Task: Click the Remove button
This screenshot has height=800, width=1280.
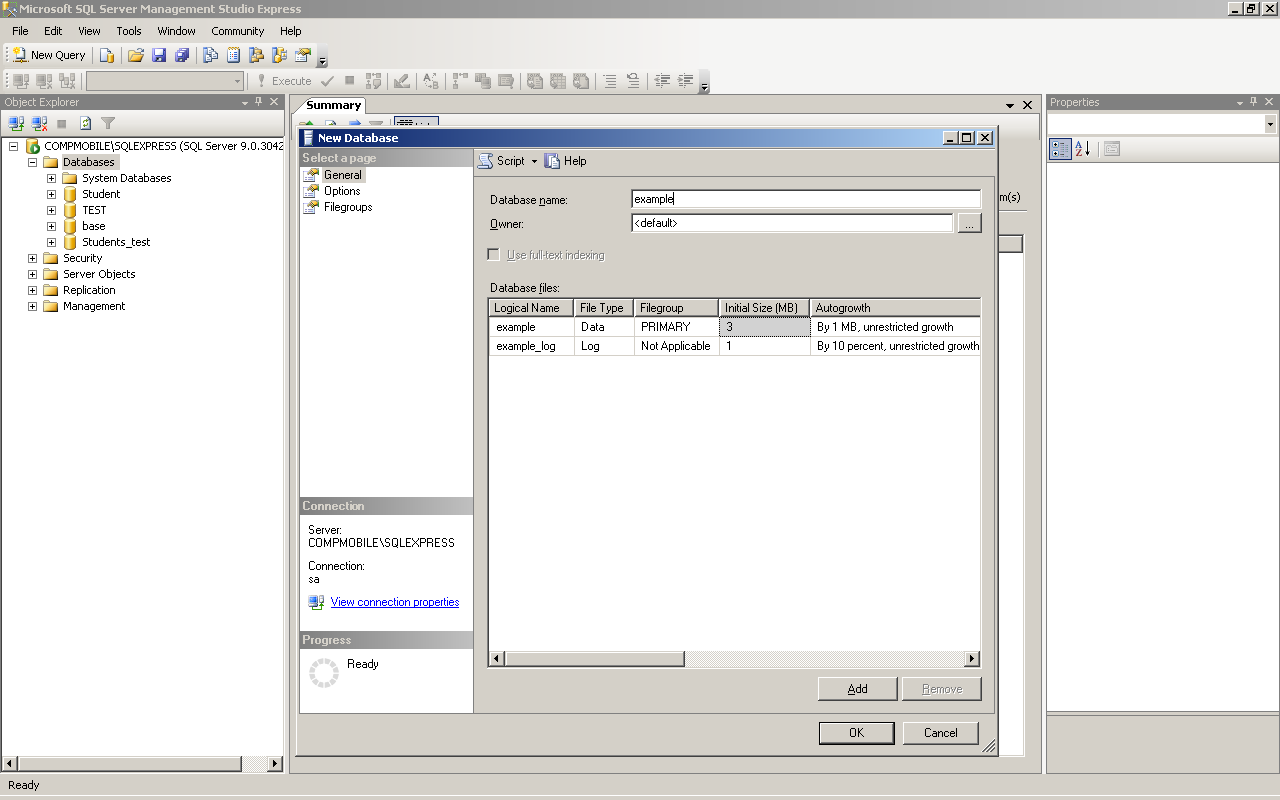Action: [941, 689]
